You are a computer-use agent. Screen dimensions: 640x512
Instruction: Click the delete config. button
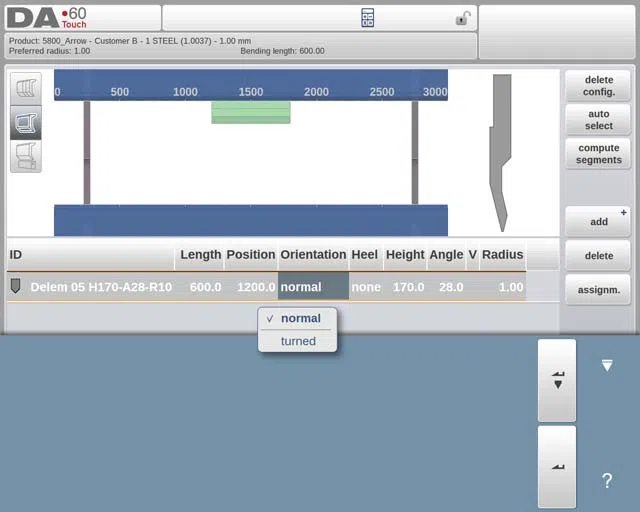[x=598, y=86]
